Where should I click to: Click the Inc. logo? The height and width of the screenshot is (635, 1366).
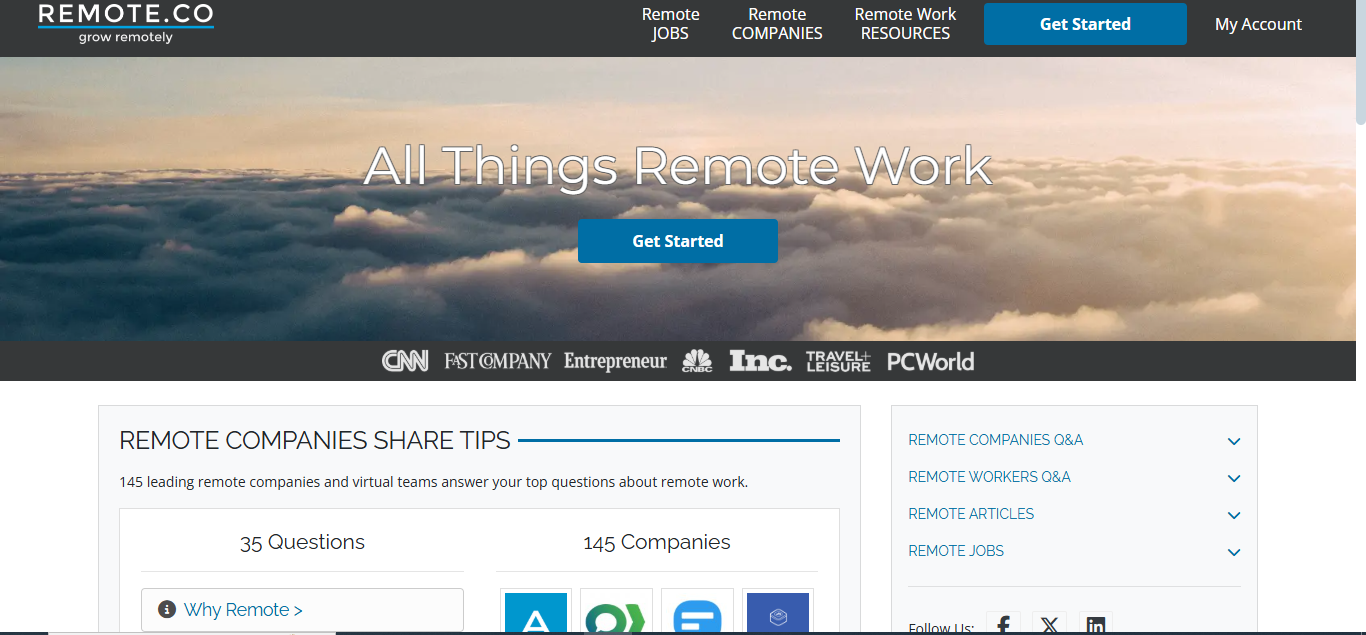(x=760, y=361)
